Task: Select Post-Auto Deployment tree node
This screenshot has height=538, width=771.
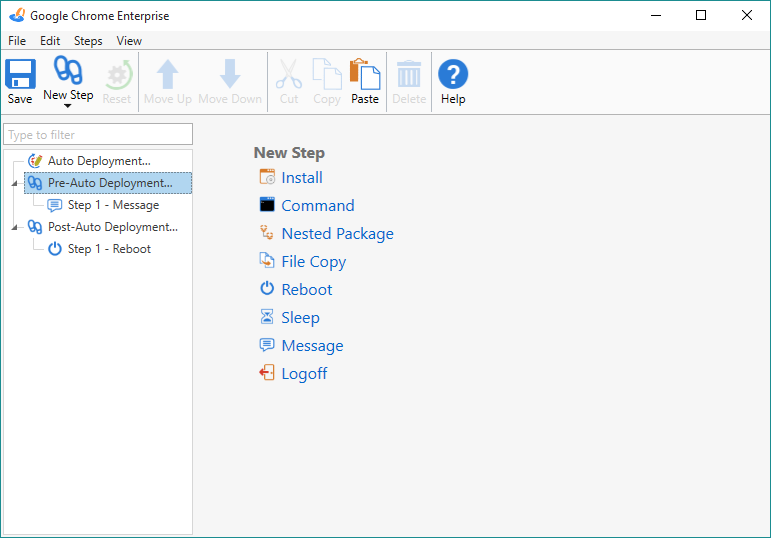Action: pyautogui.click(x=113, y=227)
